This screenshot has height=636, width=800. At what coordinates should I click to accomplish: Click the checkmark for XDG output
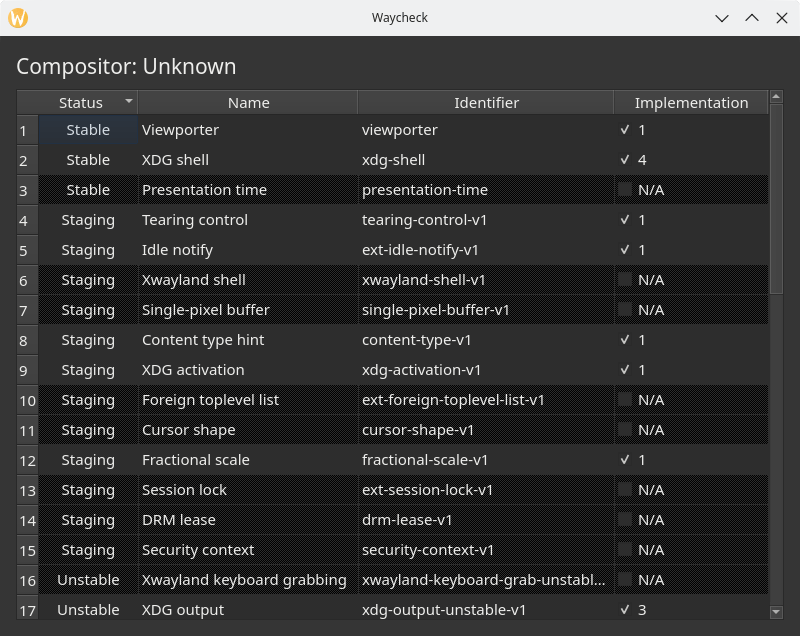625,610
